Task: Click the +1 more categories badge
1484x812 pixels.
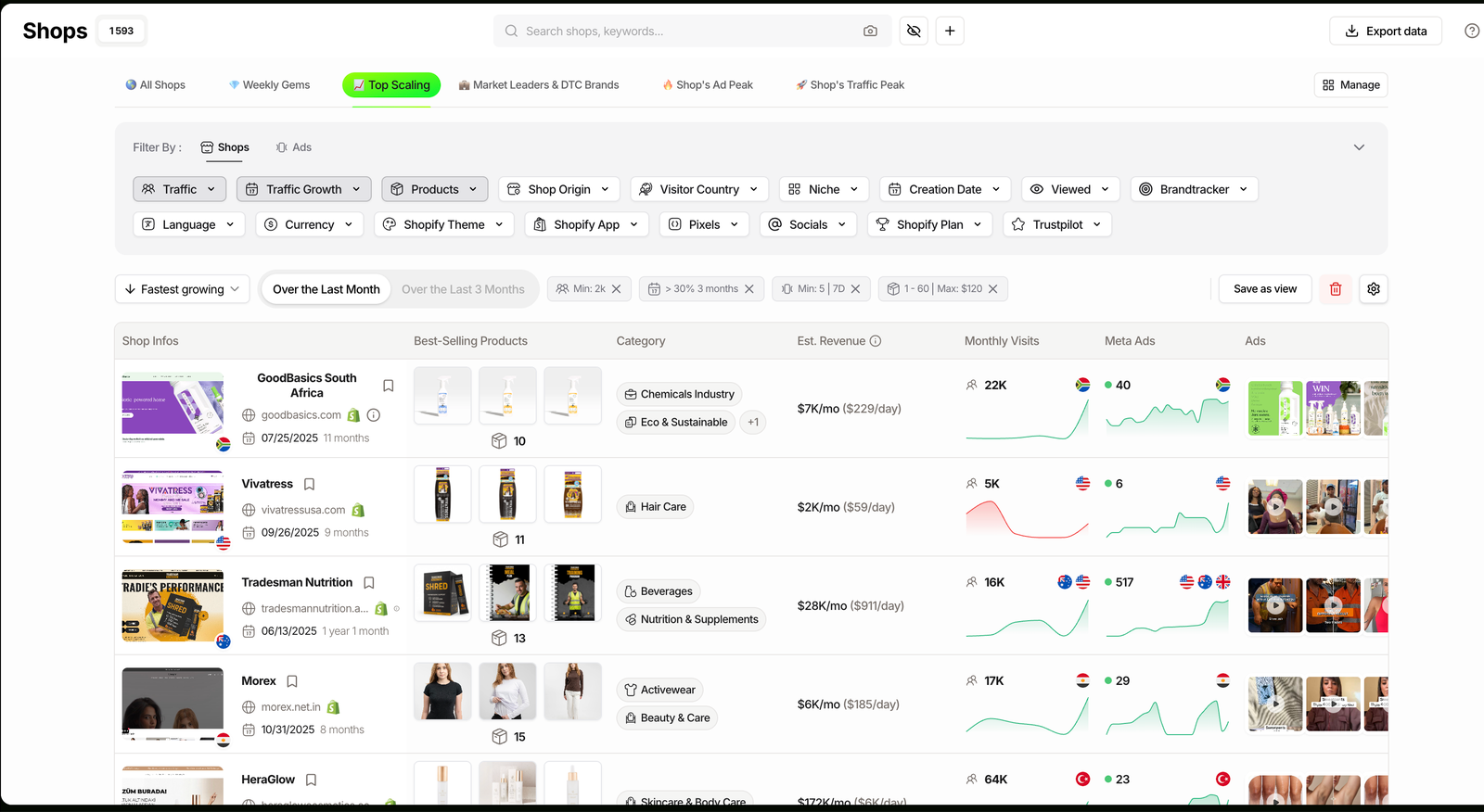Action: click(x=753, y=423)
